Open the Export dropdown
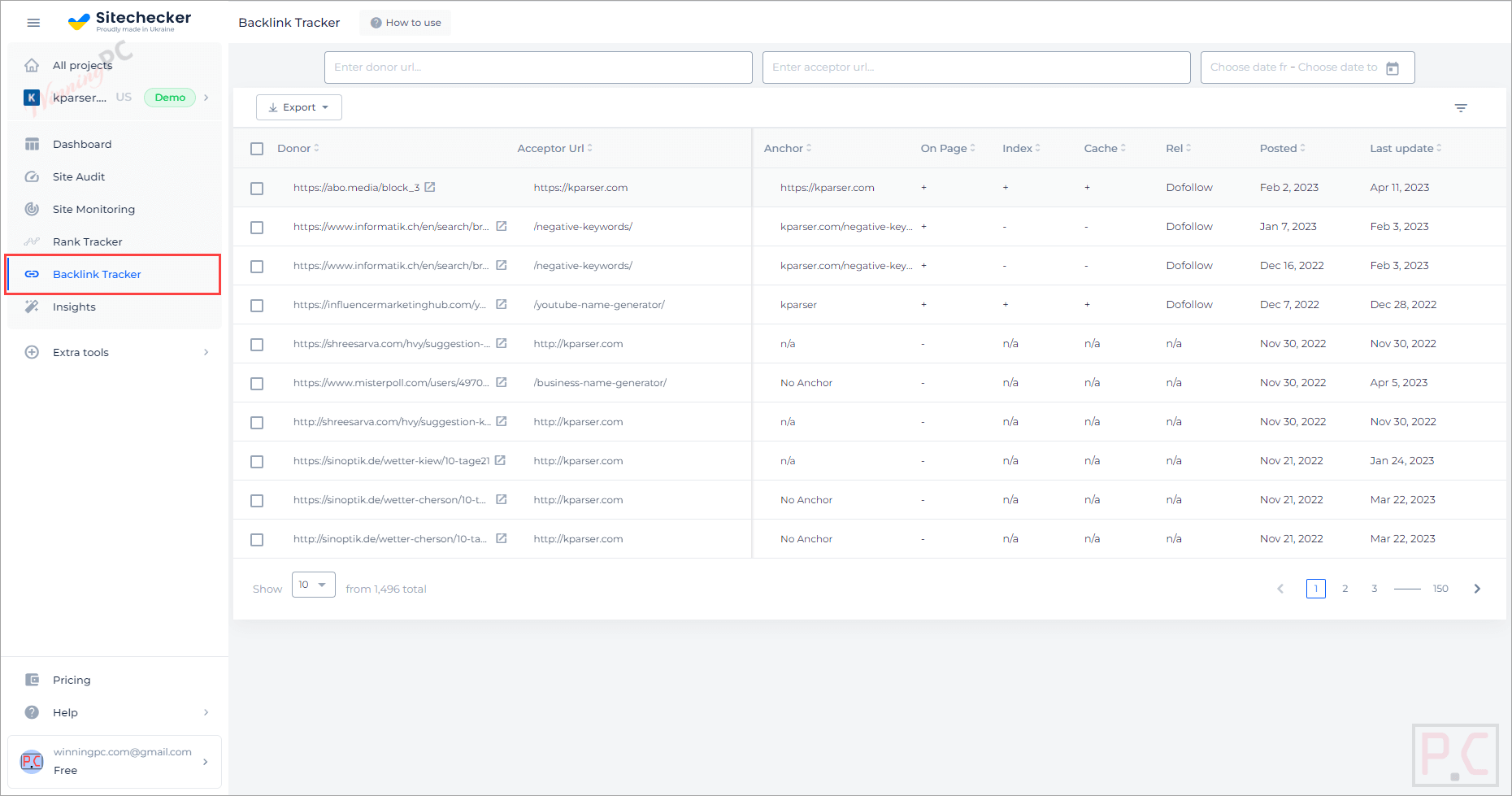The image size is (1512, 796). coord(298,107)
